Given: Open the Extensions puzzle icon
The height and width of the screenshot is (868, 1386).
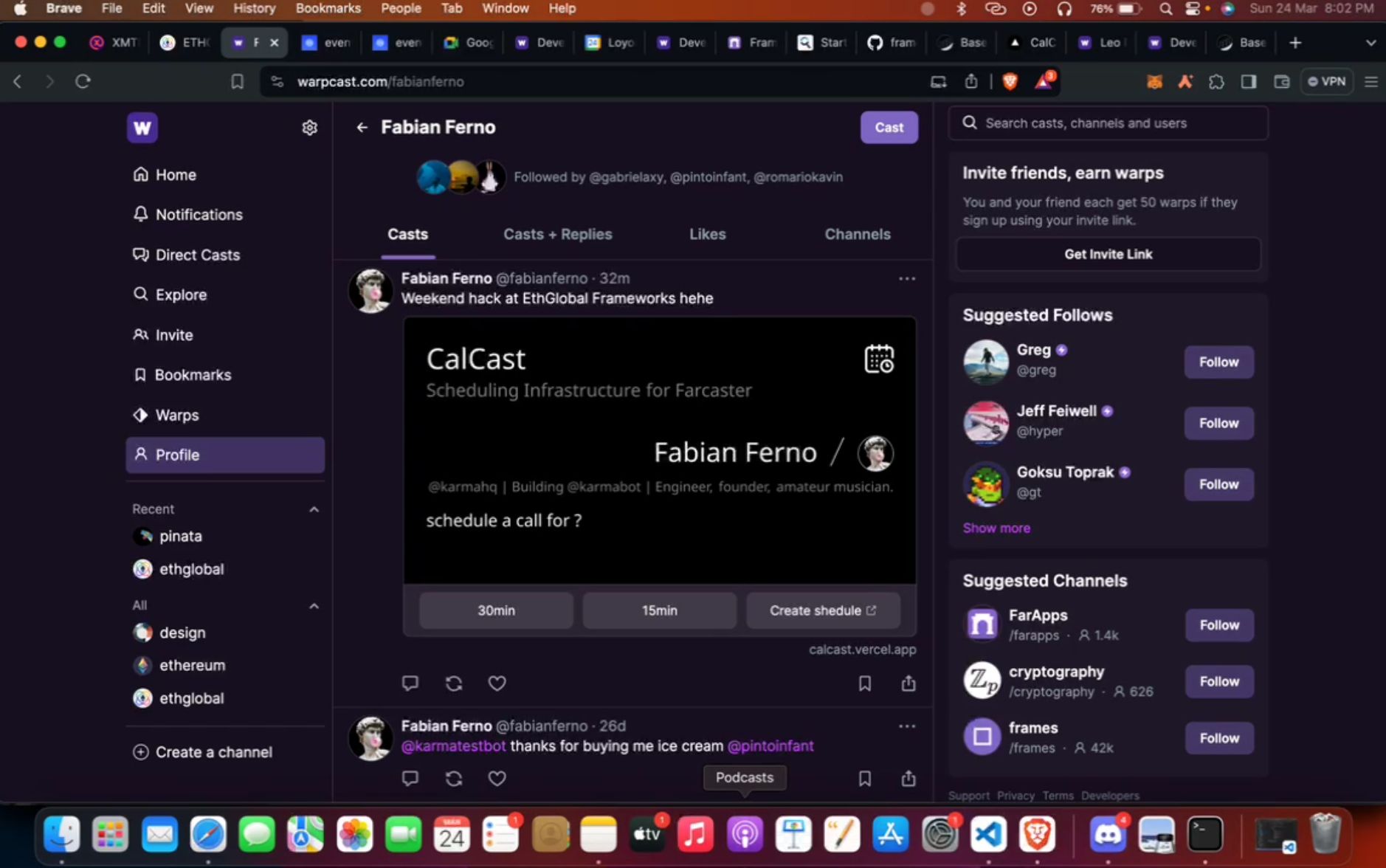Looking at the screenshot, I should [x=1216, y=81].
